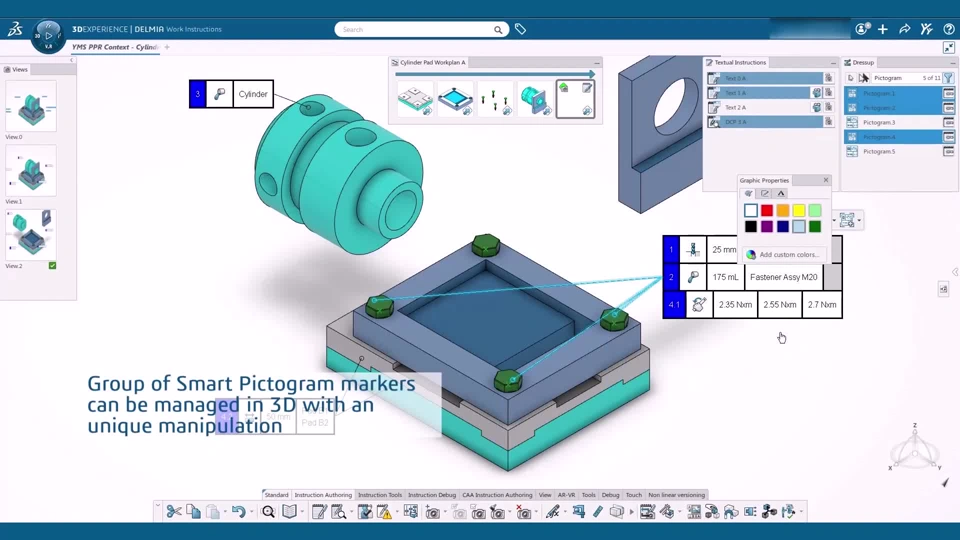Click the Cut scissors icon in the toolbar
Screen dimensions: 960x540
174,512
